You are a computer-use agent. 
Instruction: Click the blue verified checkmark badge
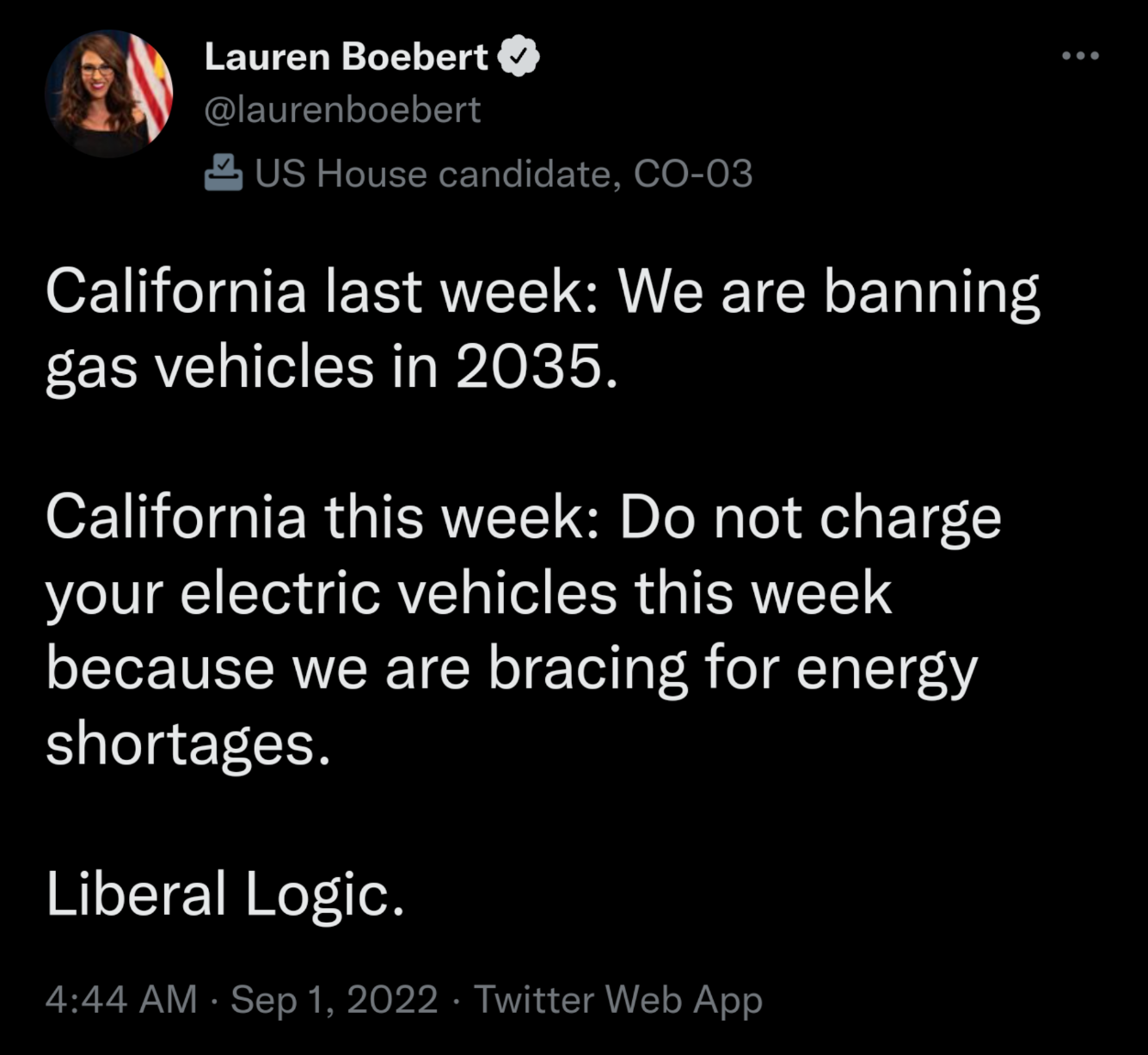point(519,57)
